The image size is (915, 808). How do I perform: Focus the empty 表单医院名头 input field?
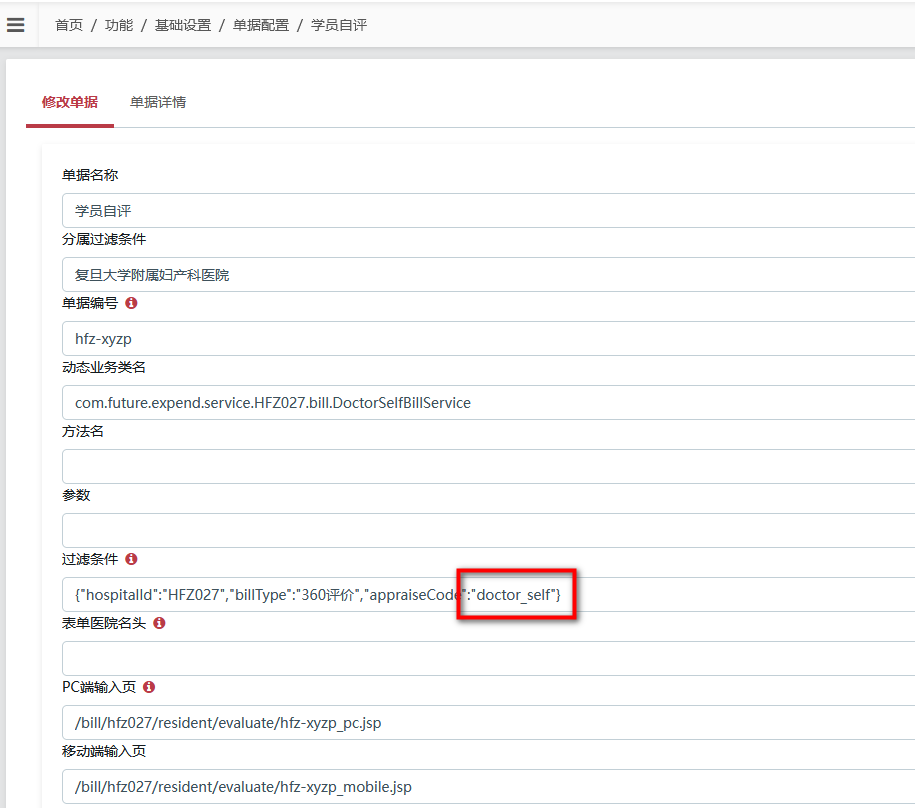pyautogui.click(x=488, y=659)
